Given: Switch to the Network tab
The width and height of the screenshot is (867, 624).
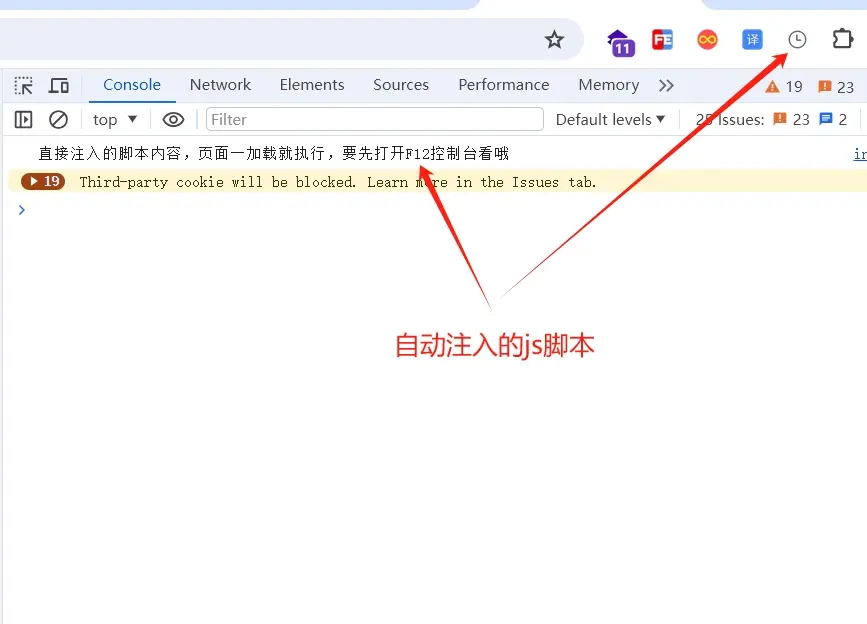Looking at the screenshot, I should point(220,85).
